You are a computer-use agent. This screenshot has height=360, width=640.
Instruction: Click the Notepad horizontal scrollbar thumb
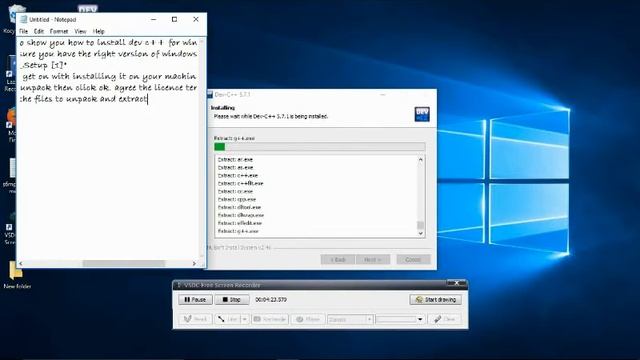(124, 264)
